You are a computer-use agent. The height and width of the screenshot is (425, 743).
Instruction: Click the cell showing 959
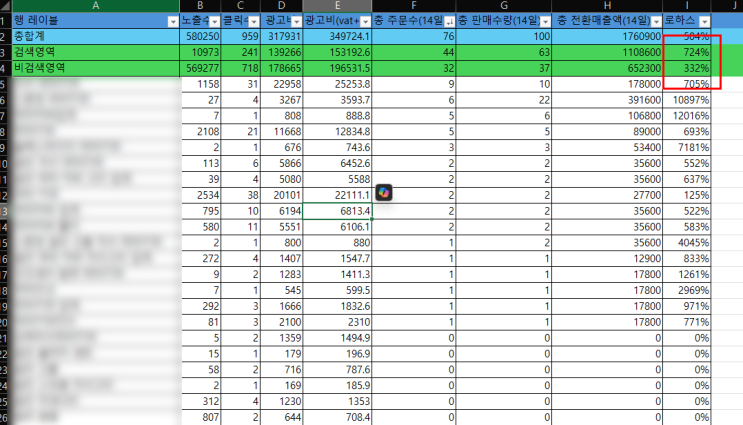pyautogui.click(x=240, y=36)
